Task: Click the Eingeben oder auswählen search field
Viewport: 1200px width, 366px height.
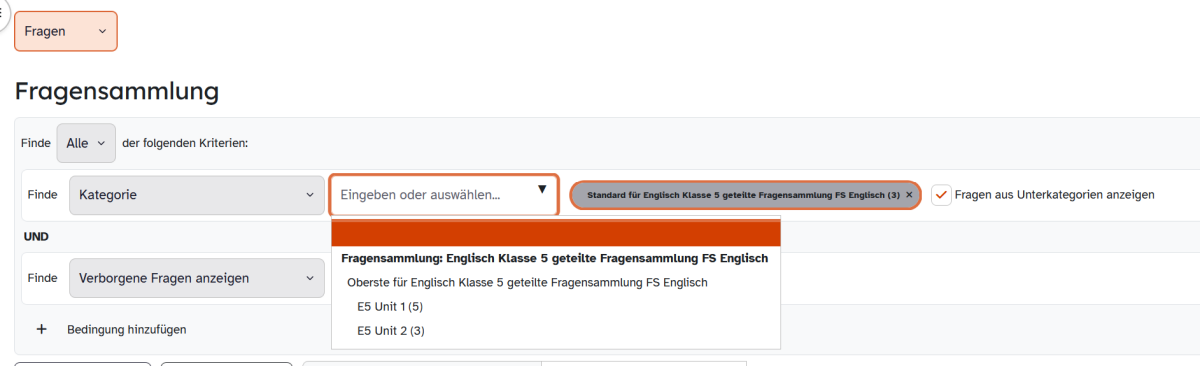Action: click(444, 195)
